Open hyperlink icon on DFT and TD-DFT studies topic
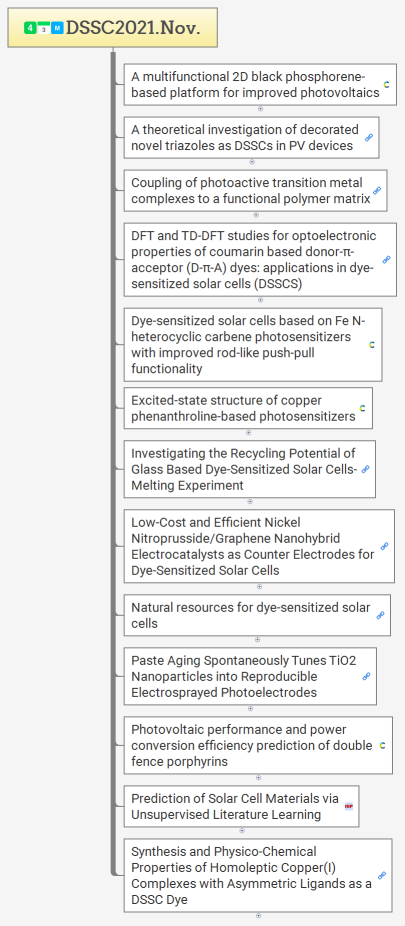This screenshot has width=405, height=926. 387,259
